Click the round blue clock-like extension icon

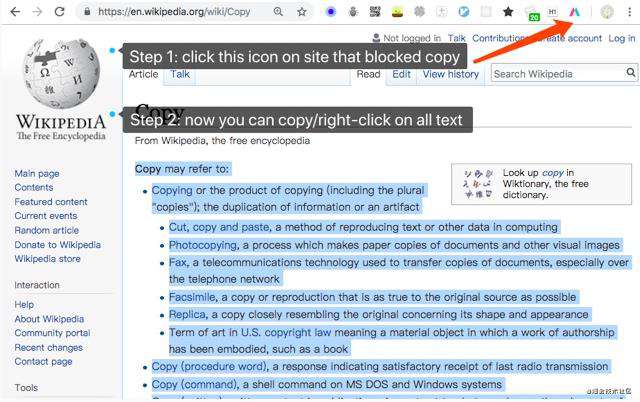[x=464, y=11]
